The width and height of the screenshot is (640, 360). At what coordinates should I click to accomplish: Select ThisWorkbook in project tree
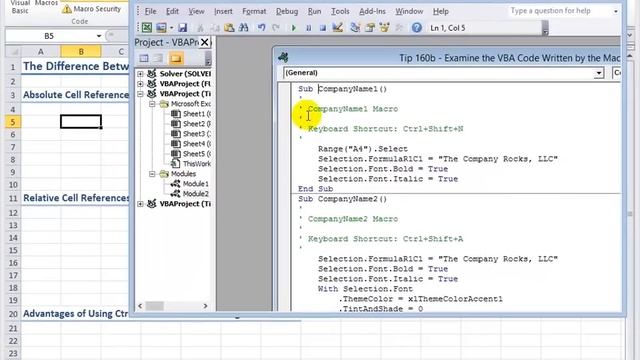point(191,164)
